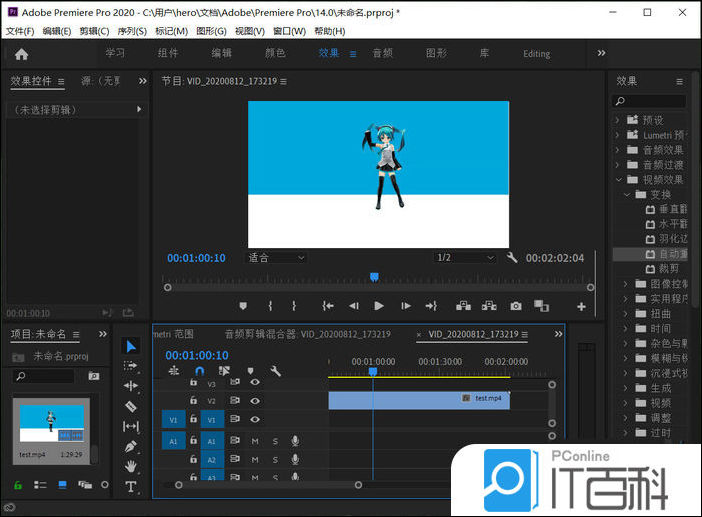Screen dimensions: 702x517
Task: Activate the Track Select Forward tool
Action: tap(131, 365)
